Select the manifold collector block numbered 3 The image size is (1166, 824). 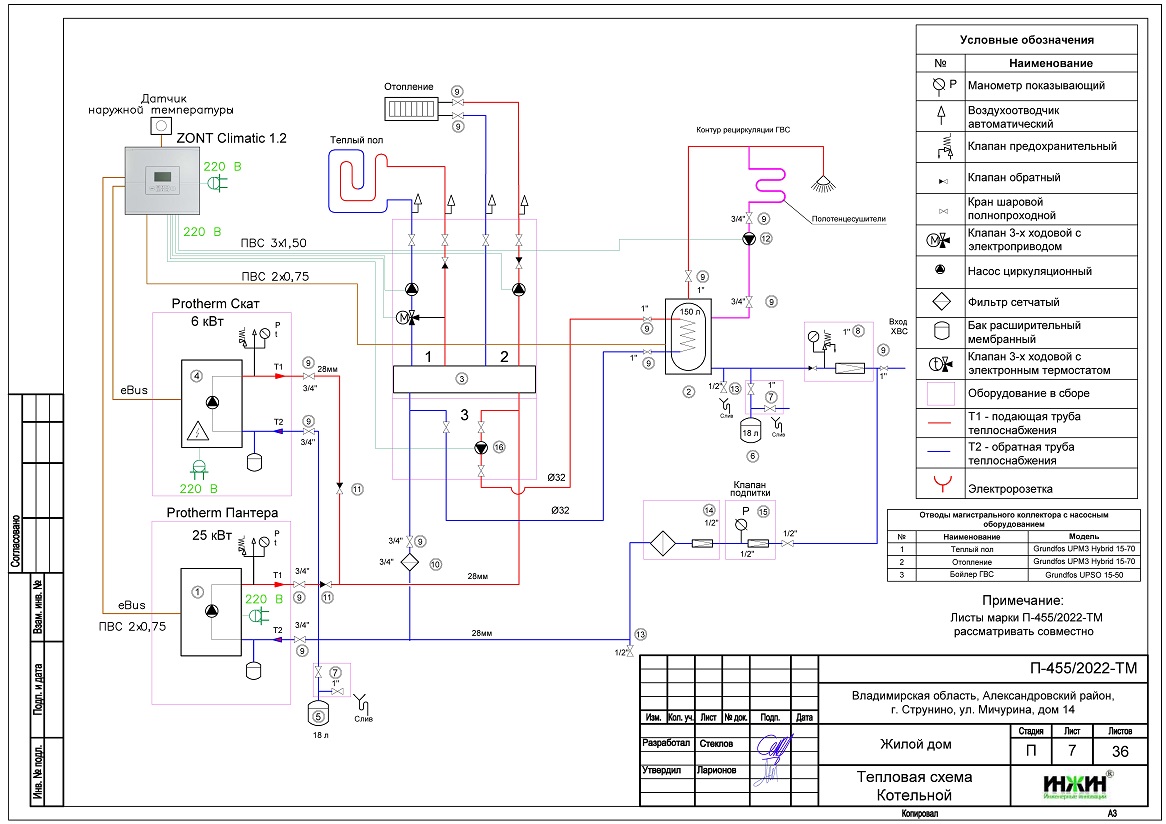click(x=464, y=379)
